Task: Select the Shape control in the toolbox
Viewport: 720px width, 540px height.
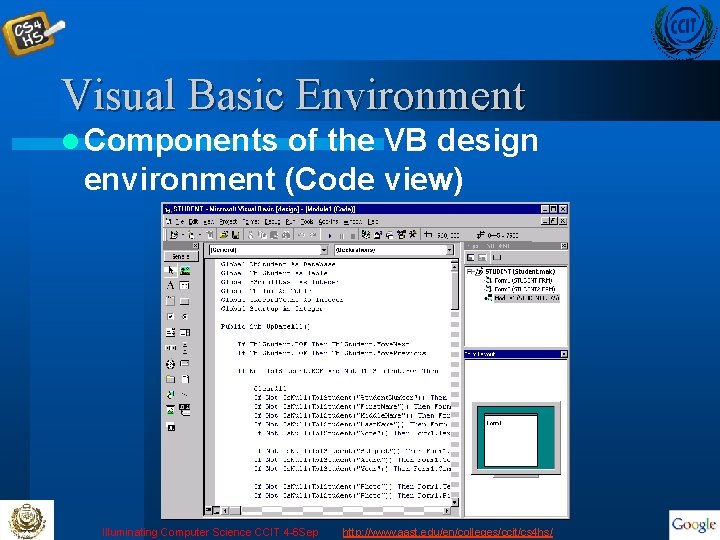Action: pyautogui.click(x=170, y=394)
